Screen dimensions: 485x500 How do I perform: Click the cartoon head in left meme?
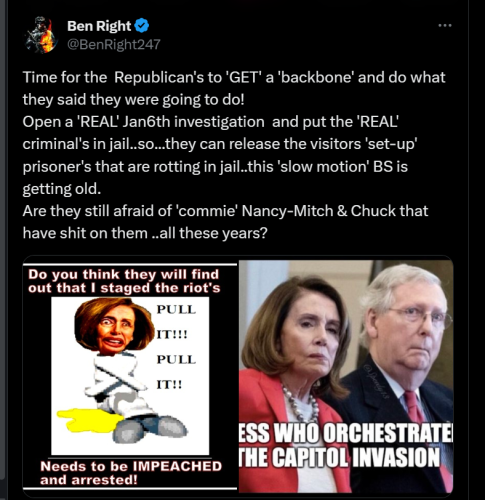point(114,326)
